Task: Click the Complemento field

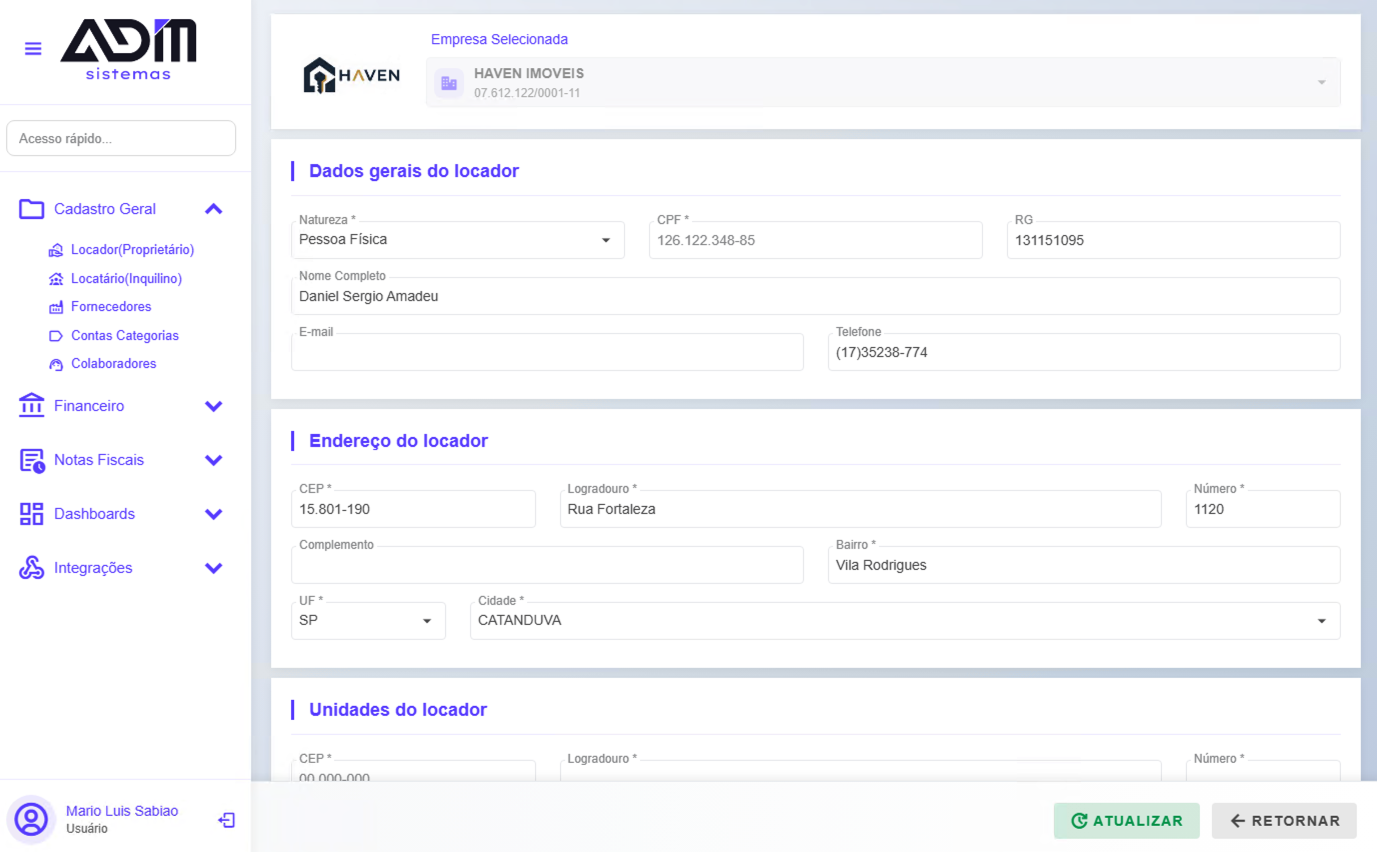Action: (547, 565)
